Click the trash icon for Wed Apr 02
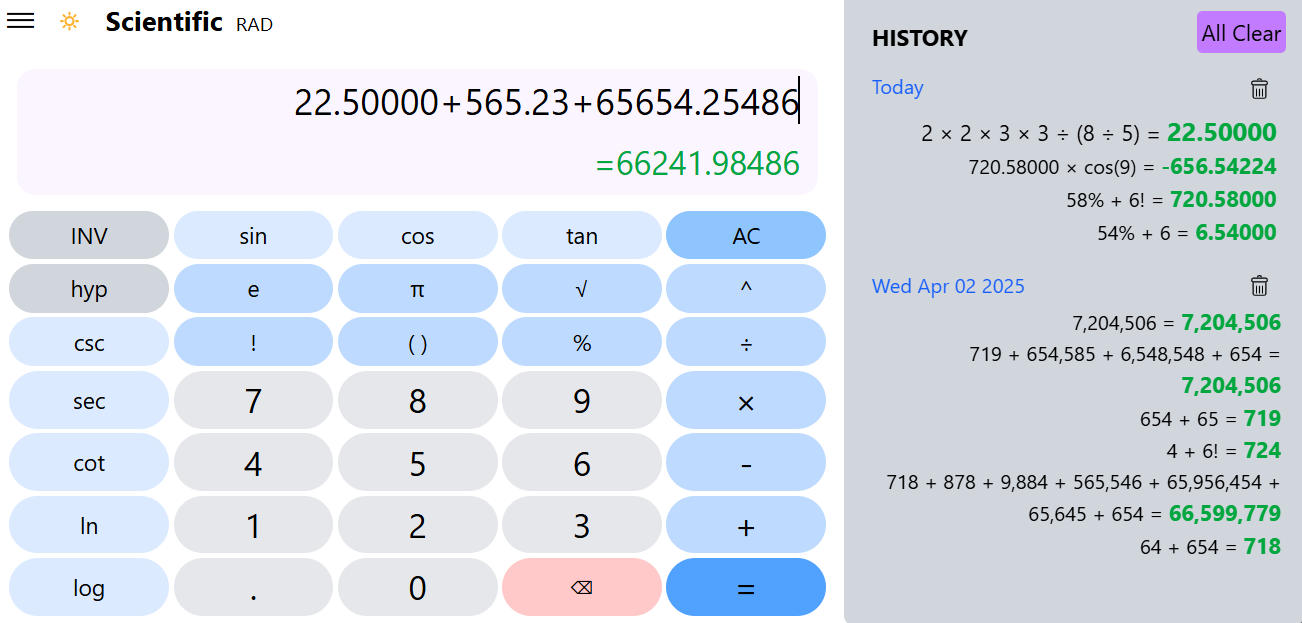Screen dimensions: 1302x623 coord(1259,287)
